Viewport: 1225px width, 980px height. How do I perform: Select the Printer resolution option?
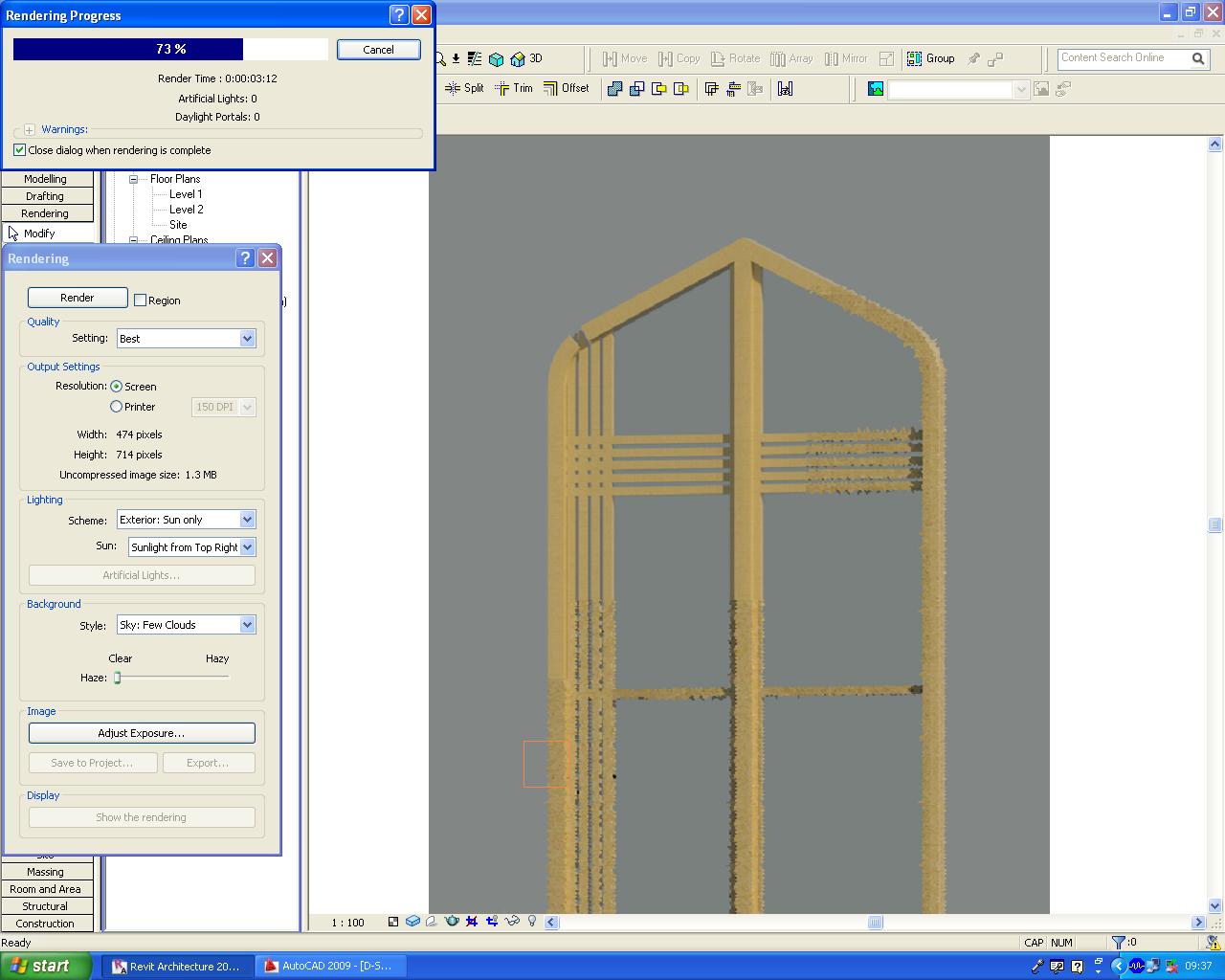(117, 407)
